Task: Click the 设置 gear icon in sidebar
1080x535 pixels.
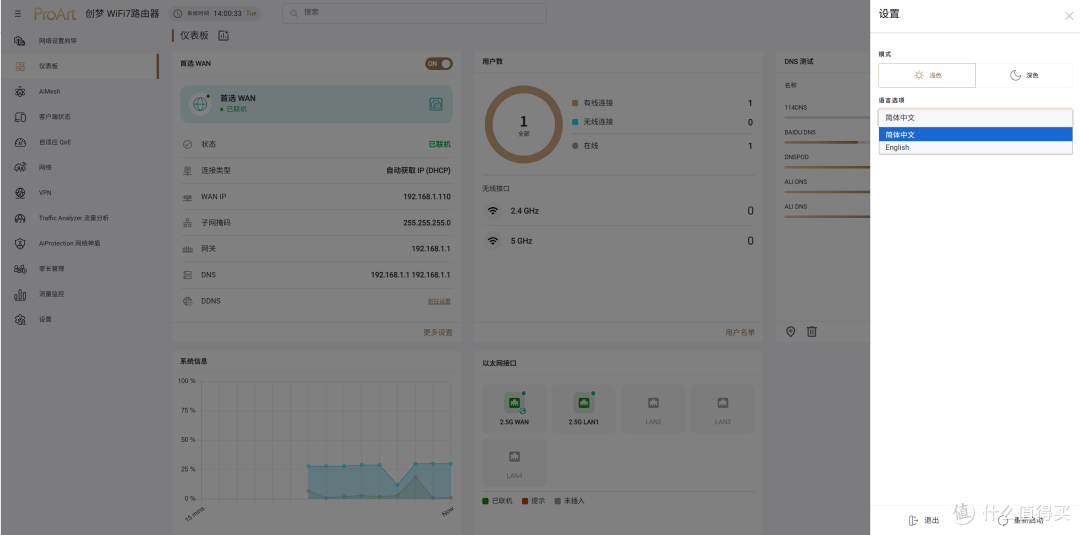Action: click(20, 319)
